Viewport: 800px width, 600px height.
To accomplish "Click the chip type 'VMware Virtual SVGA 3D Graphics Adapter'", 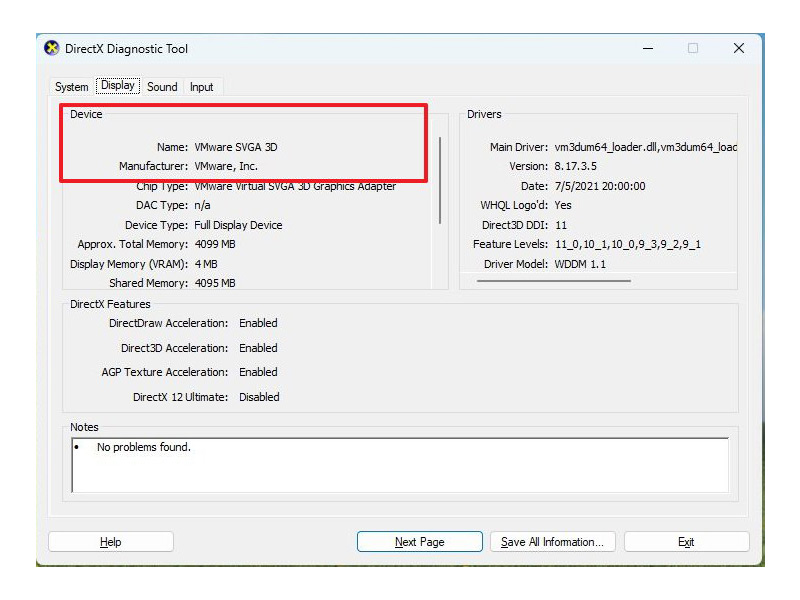I will point(295,186).
